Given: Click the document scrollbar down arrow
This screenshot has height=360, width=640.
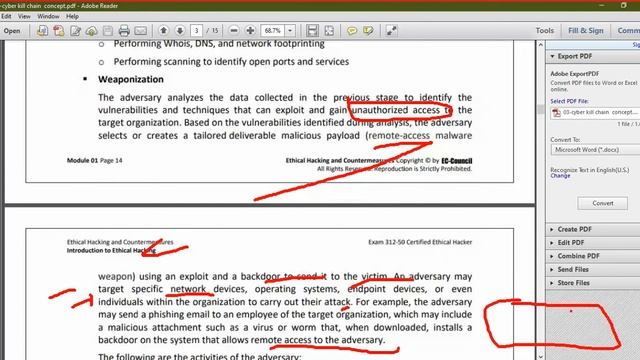Looking at the screenshot, I should [x=540, y=356].
